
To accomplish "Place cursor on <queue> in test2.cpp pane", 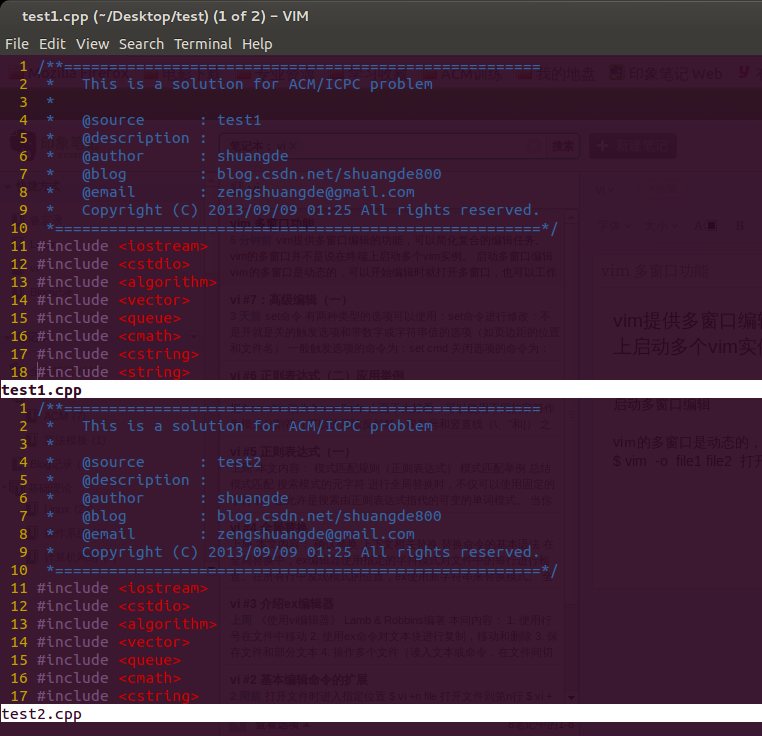I will click(x=150, y=660).
